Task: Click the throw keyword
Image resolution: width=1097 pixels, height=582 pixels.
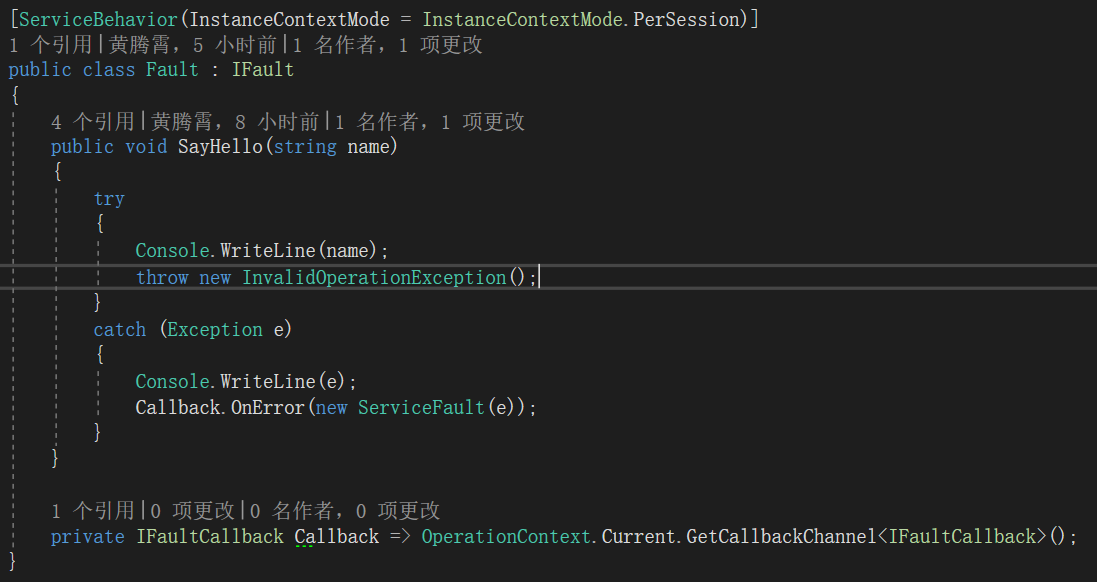Action: tap(162, 277)
